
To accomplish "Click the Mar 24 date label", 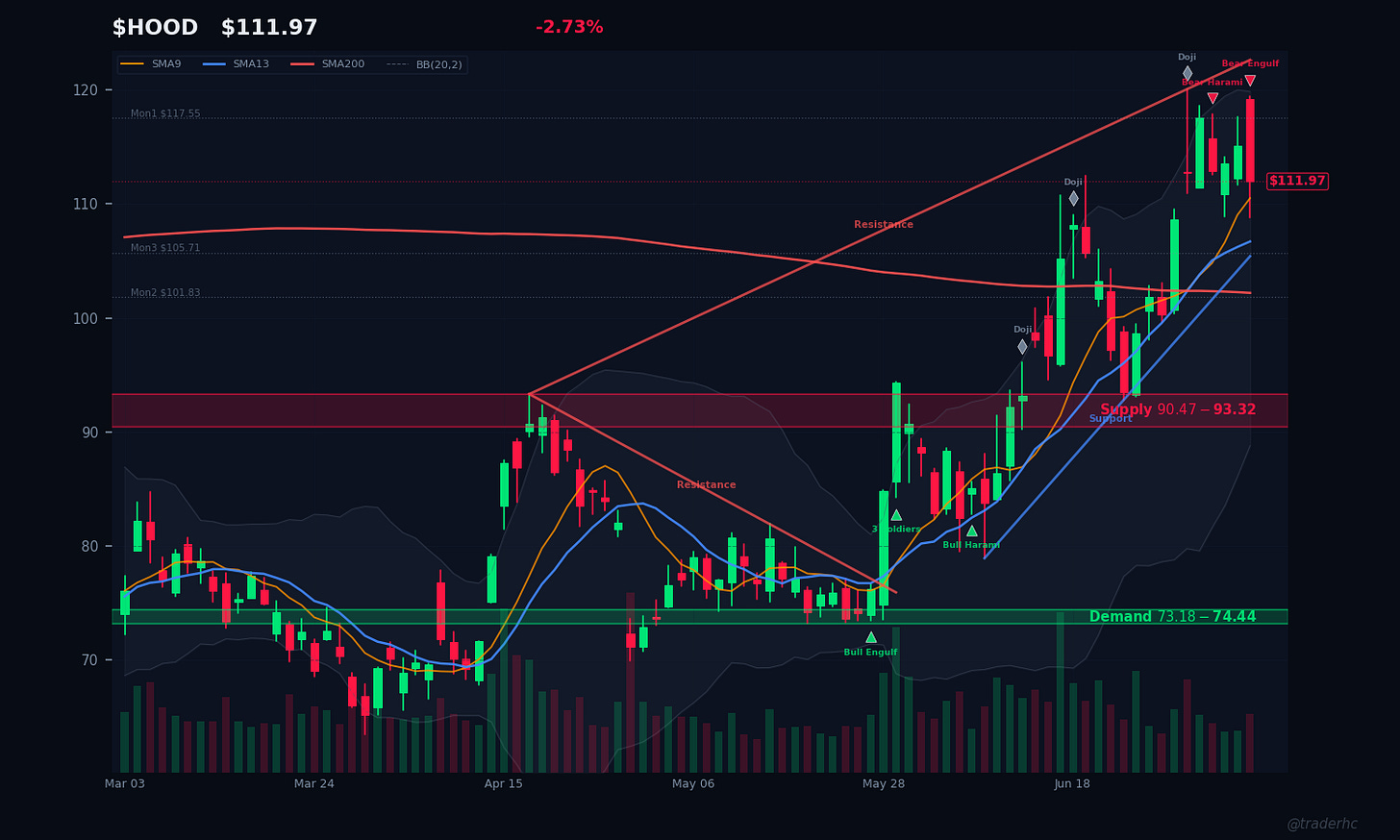I will 314,784.
